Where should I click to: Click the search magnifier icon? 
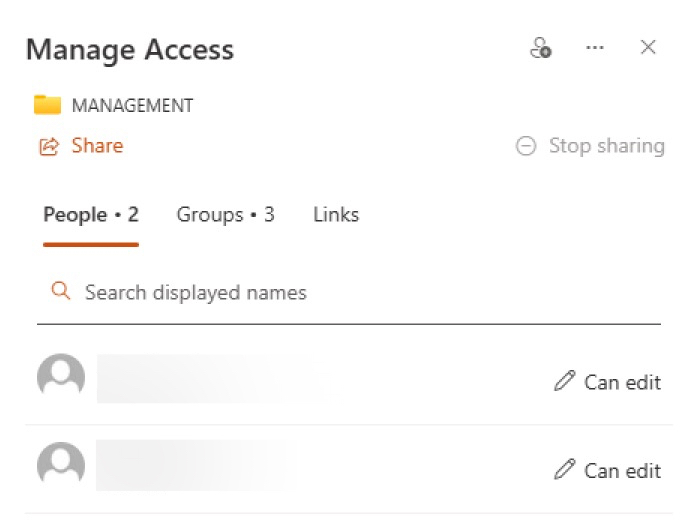pos(61,292)
